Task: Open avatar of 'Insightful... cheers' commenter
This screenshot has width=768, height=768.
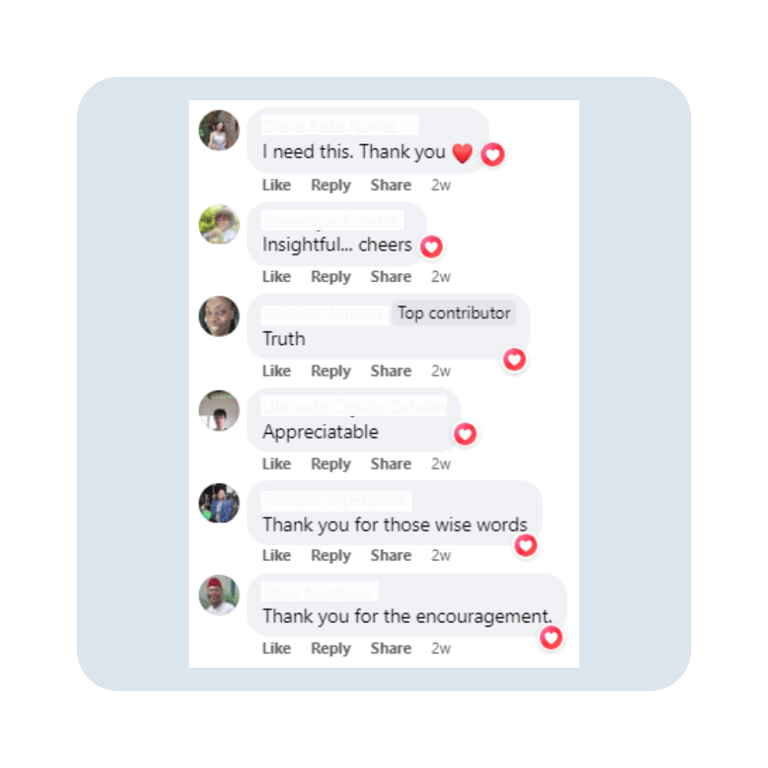Action: point(219,224)
